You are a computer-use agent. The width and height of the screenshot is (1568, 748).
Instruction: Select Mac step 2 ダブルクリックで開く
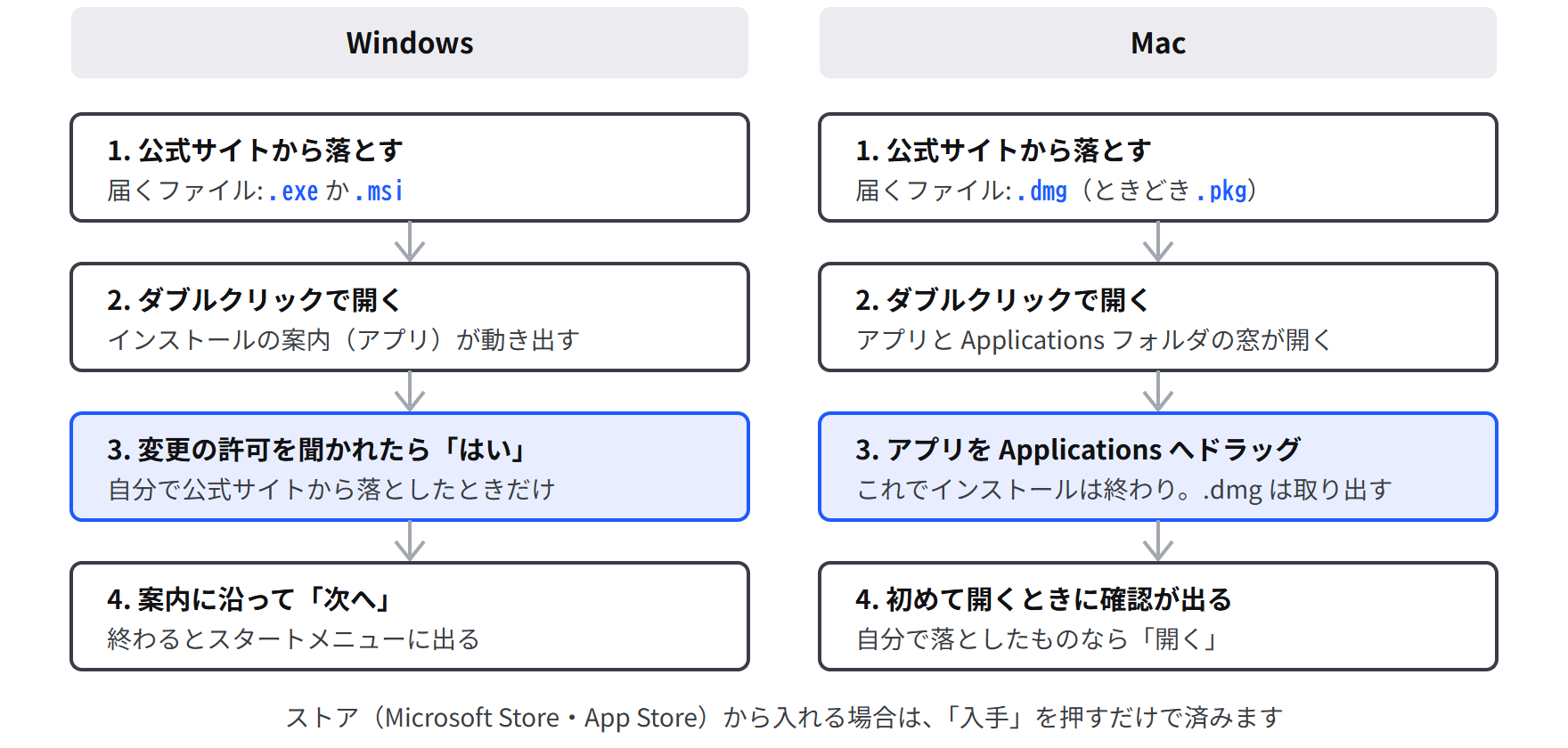click(x=1158, y=317)
